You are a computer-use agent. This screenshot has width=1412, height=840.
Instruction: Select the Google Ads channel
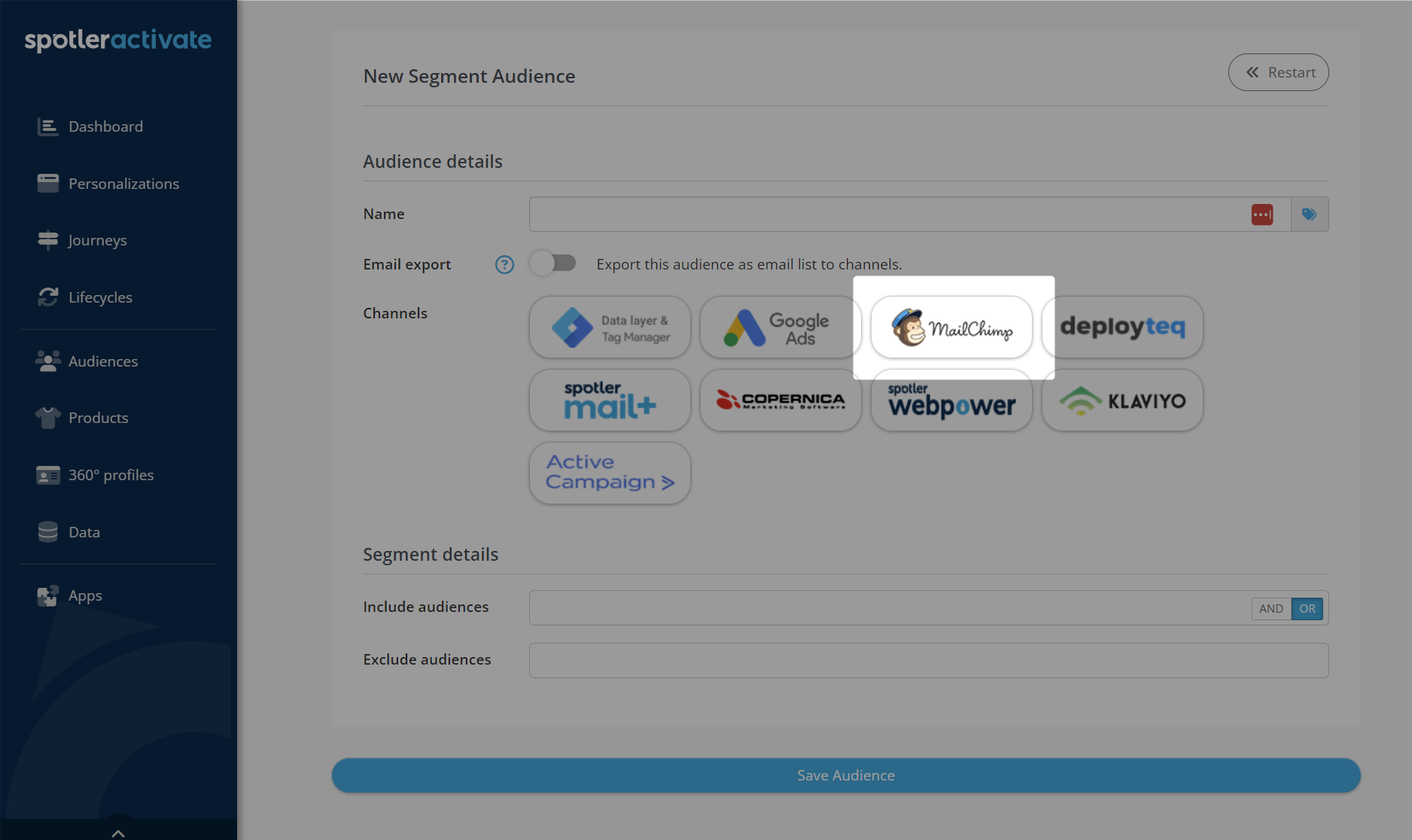tap(781, 327)
